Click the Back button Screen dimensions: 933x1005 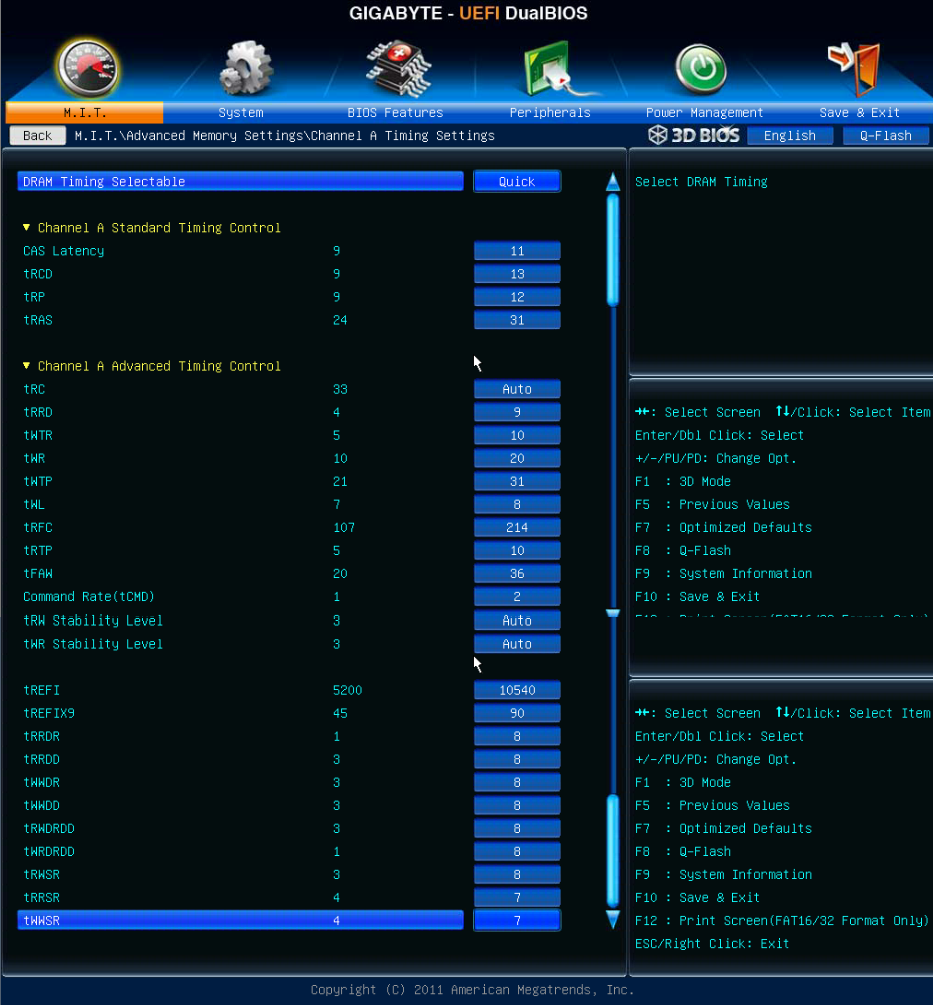37,135
